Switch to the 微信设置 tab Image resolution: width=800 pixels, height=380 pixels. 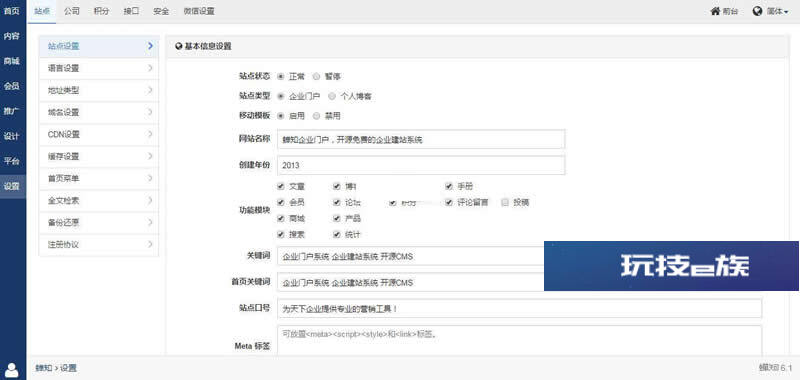[199, 11]
